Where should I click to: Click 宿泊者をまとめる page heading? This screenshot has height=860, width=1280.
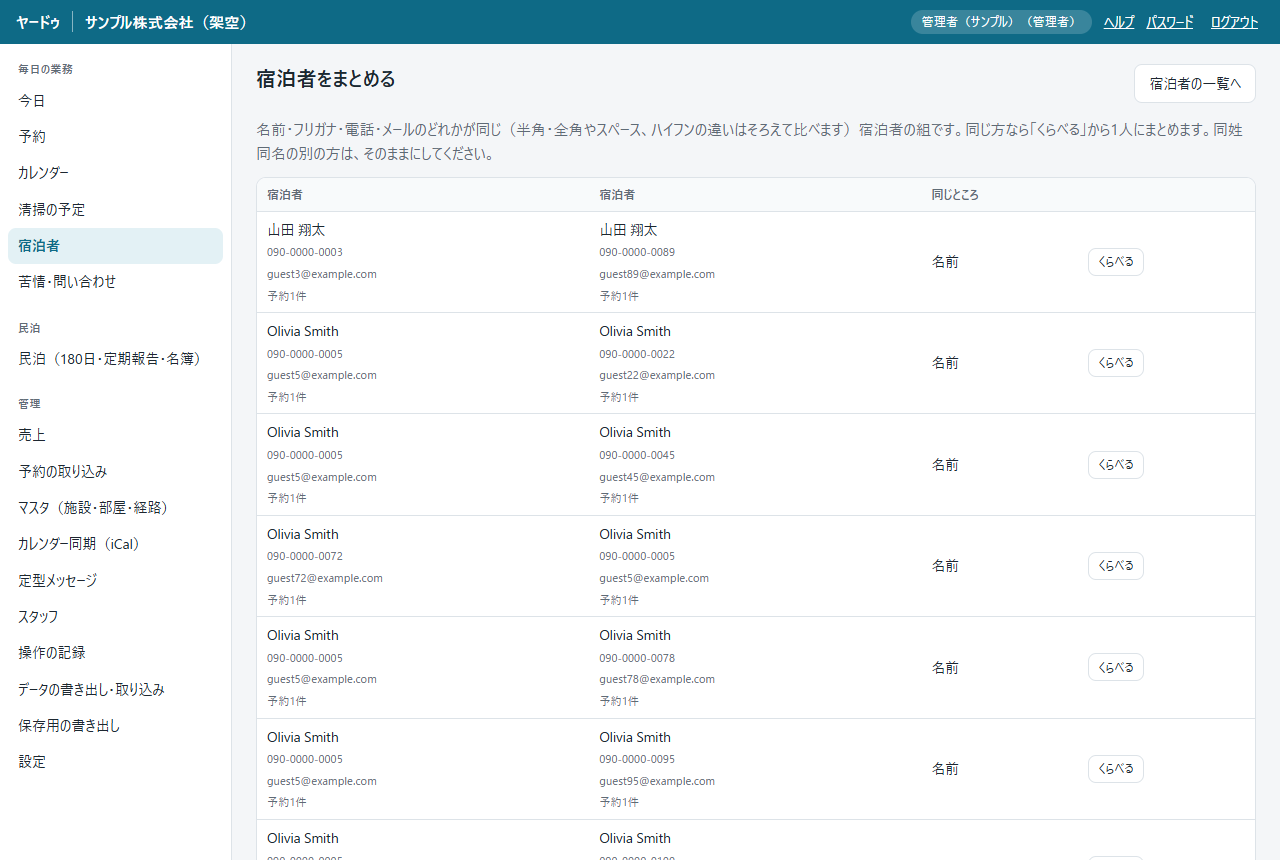click(326, 78)
